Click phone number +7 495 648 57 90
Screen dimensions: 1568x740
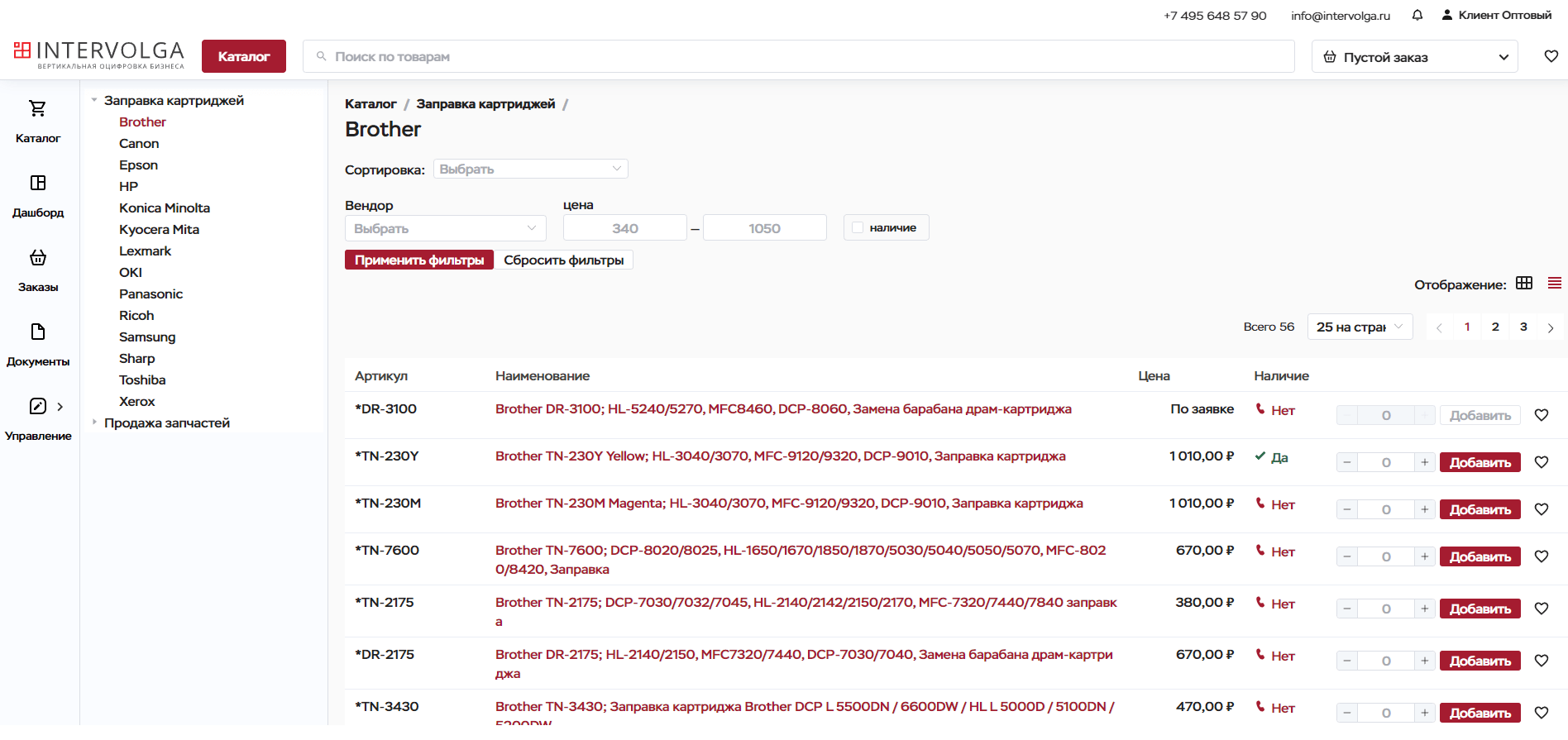click(x=1215, y=15)
